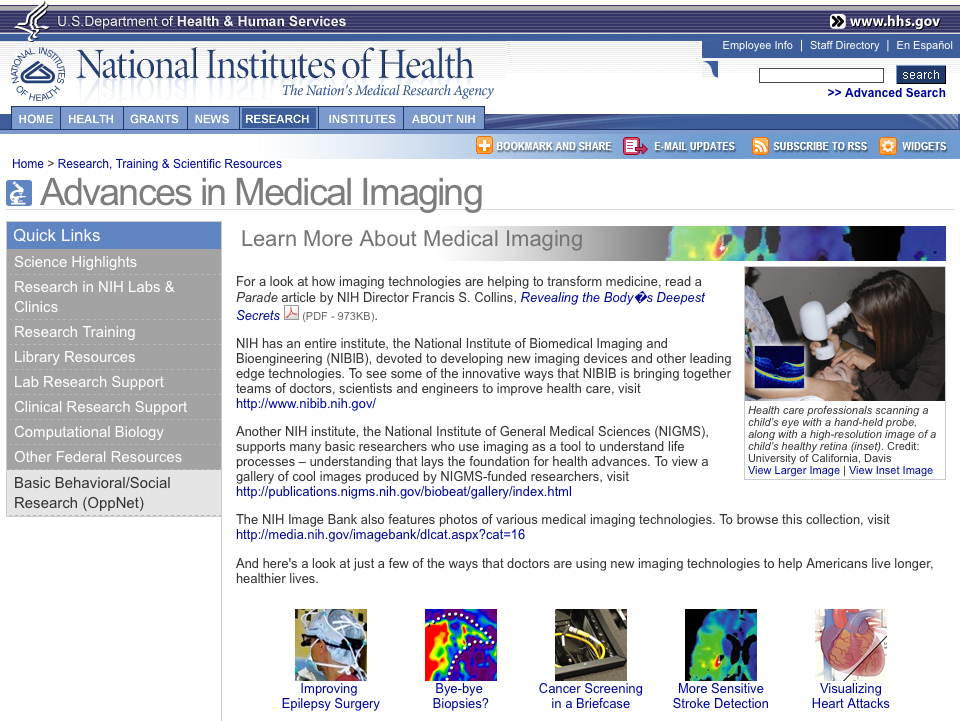Click the NIH logo emblem
Screen dimensions: 960x721
pyautogui.click(x=38, y=72)
